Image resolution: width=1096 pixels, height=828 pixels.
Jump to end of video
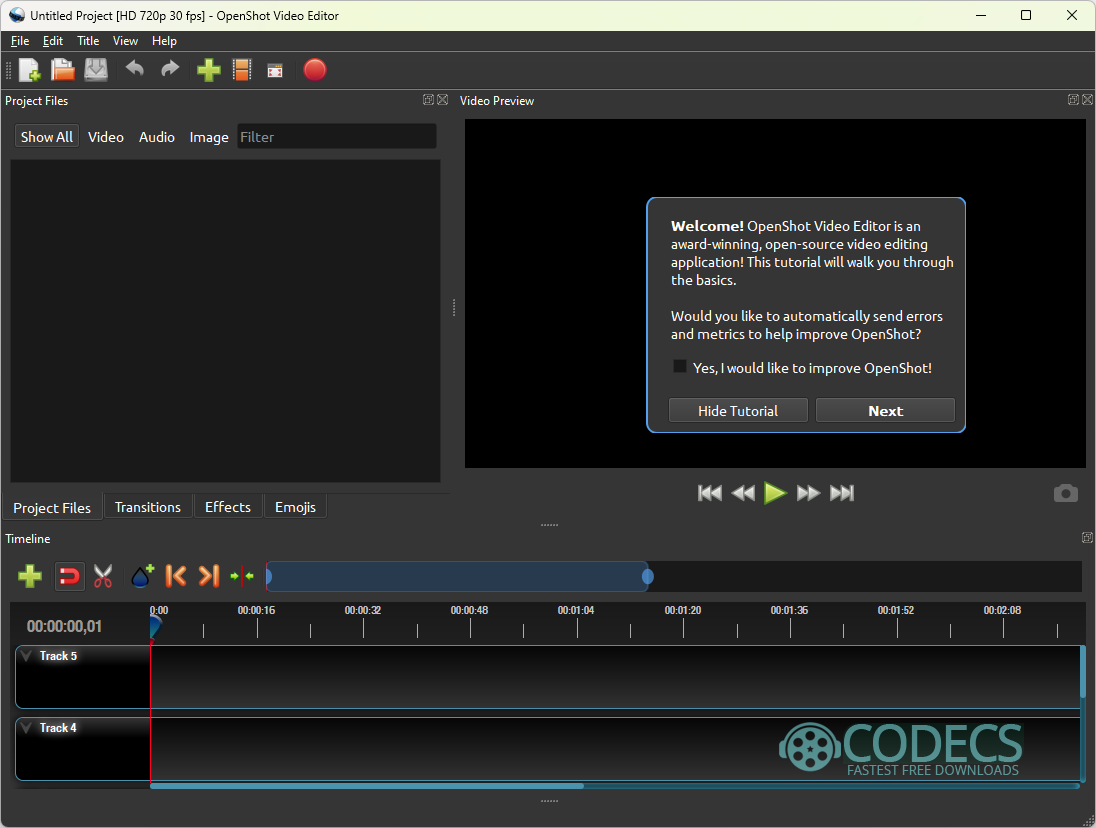(x=842, y=493)
